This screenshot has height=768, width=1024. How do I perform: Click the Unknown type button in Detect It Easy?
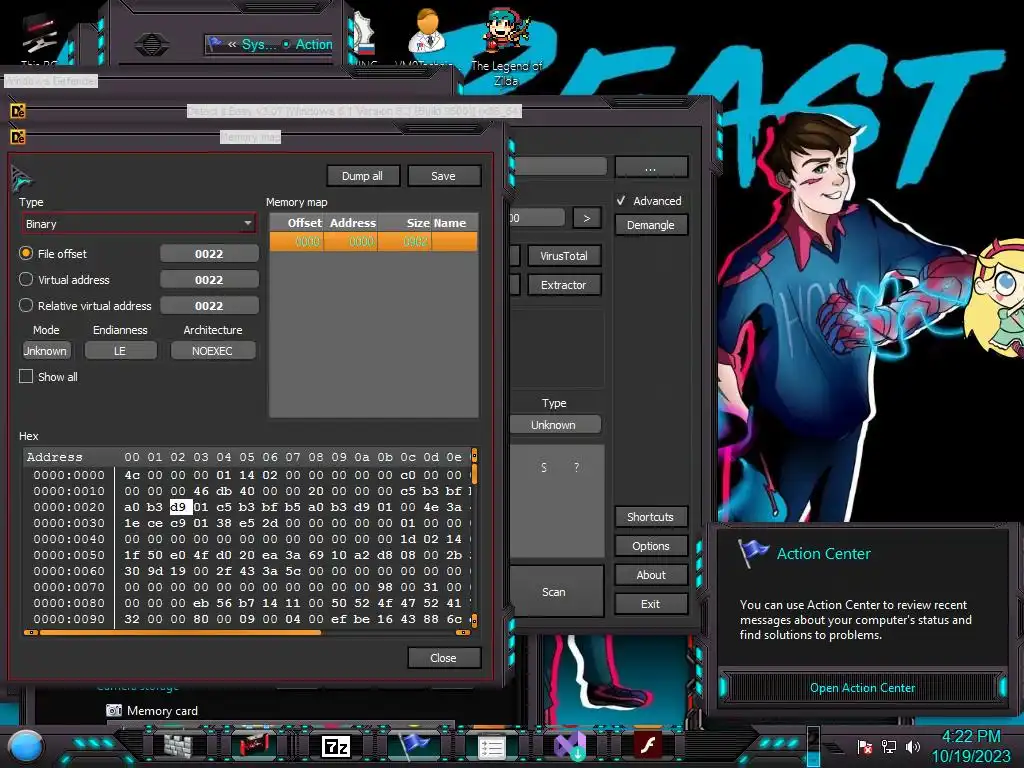coord(554,424)
